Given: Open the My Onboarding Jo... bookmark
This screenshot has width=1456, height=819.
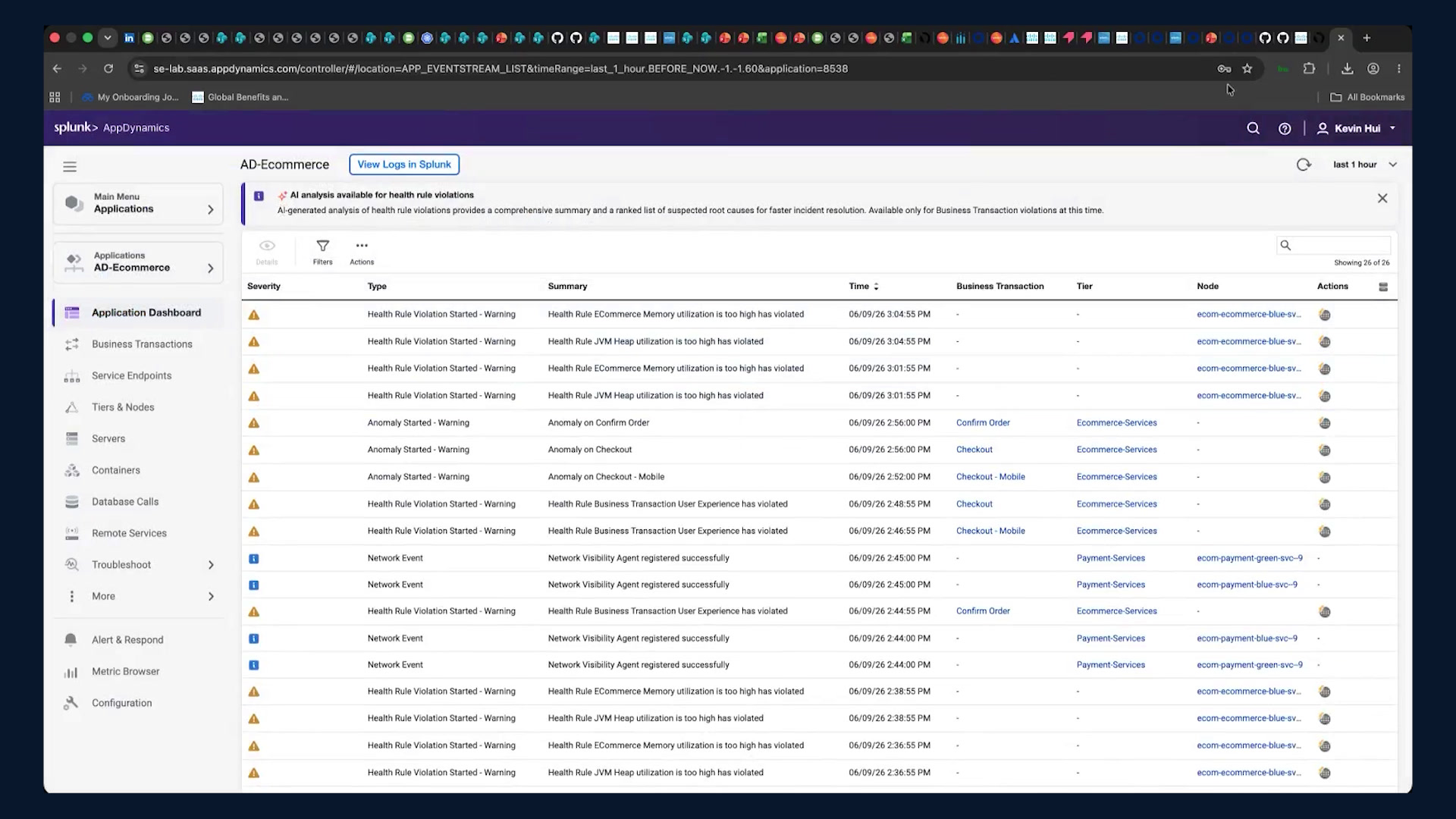Looking at the screenshot, I should point(130,97).
